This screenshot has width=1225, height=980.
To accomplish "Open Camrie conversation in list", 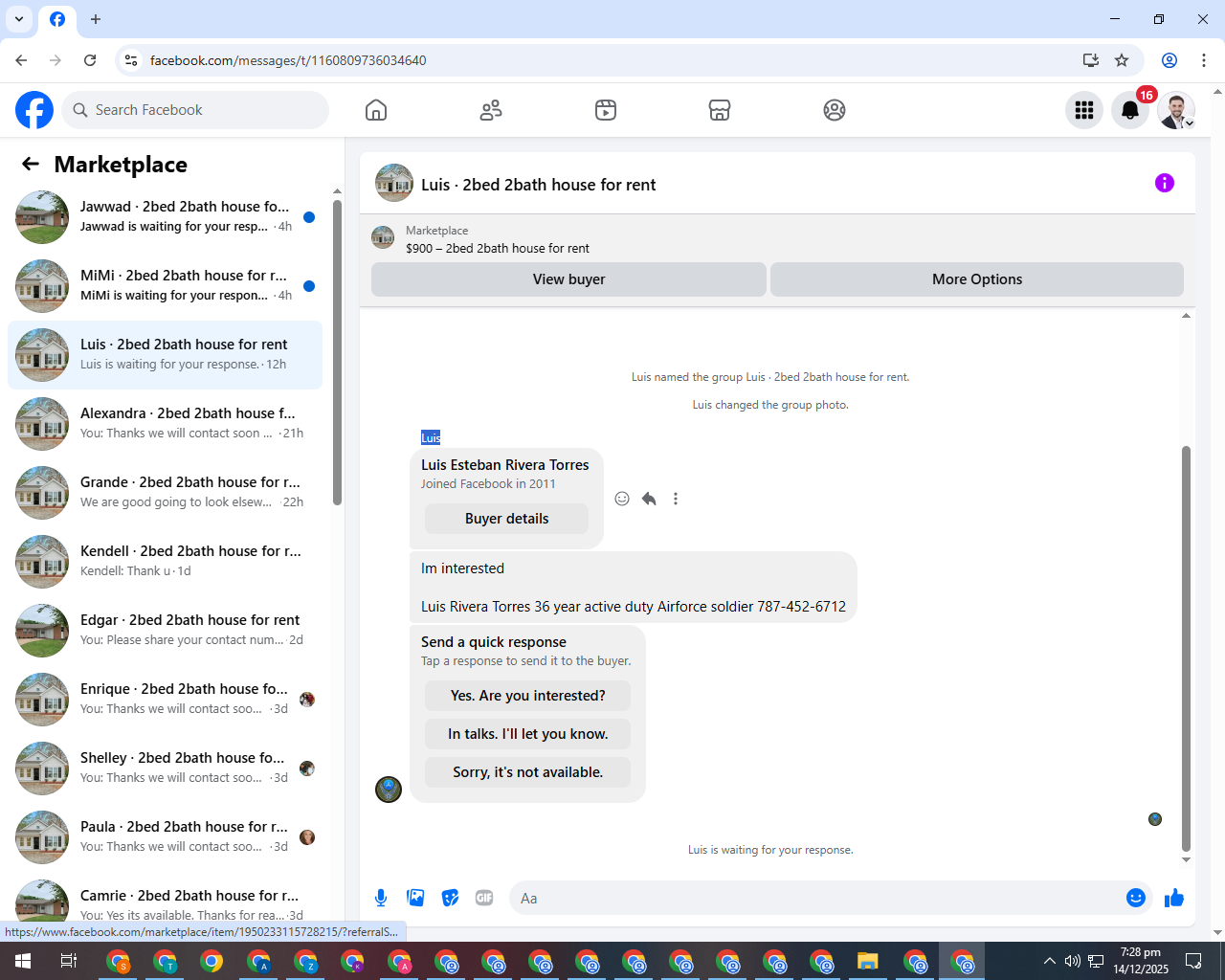I will pos(165,901).
